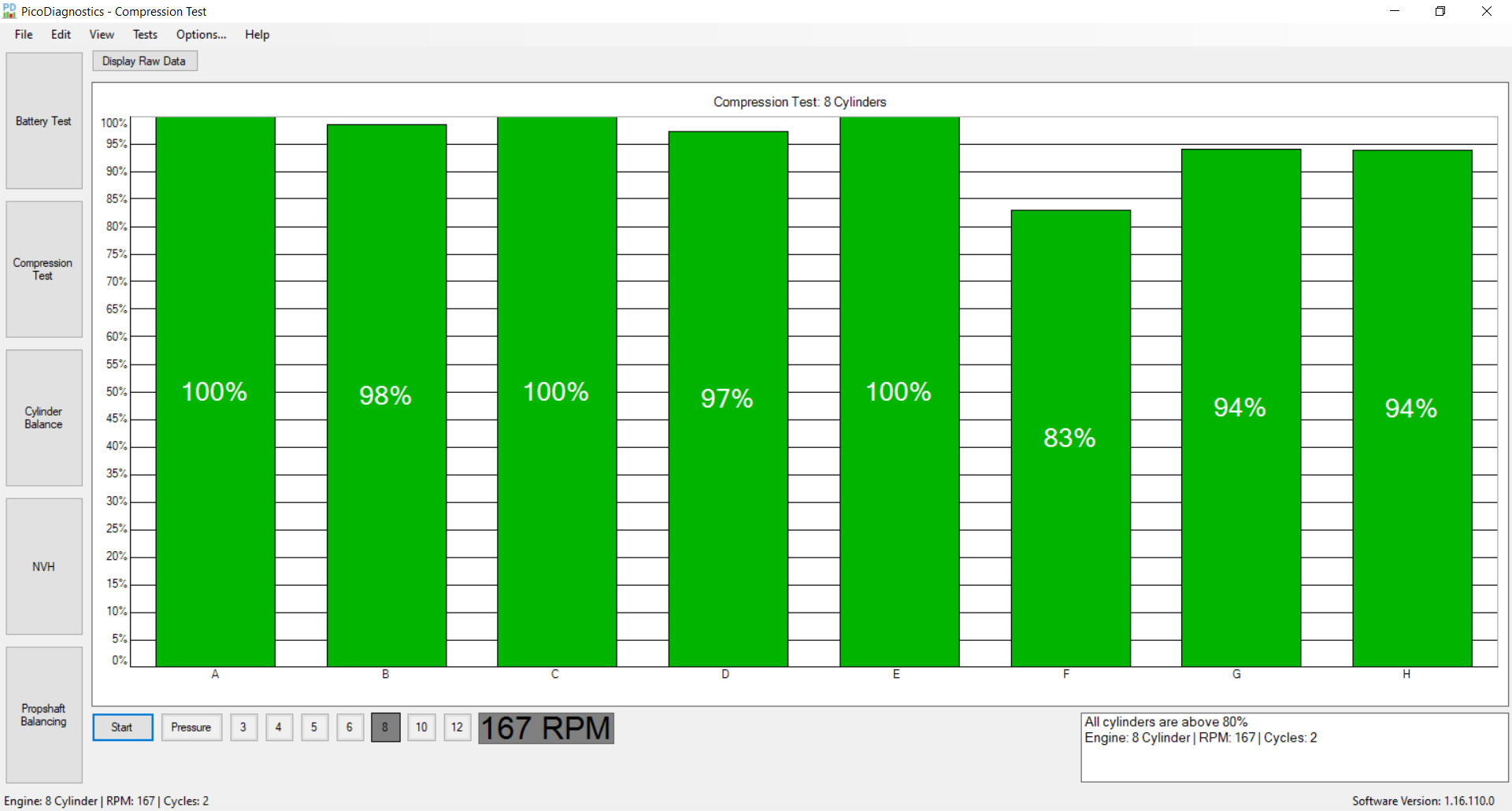Click the 'All cylinders are above 80%' text

pos(1166,722)
